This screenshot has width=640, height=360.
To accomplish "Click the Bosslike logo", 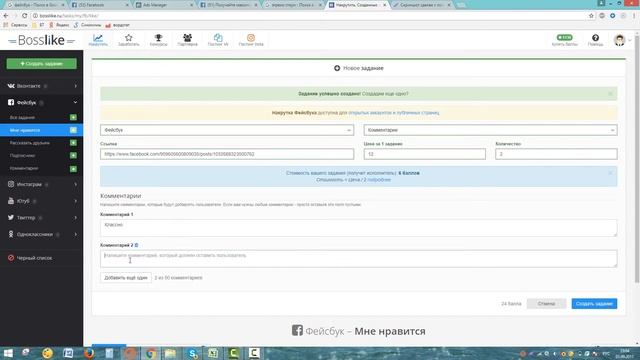I will click(42, 40).
